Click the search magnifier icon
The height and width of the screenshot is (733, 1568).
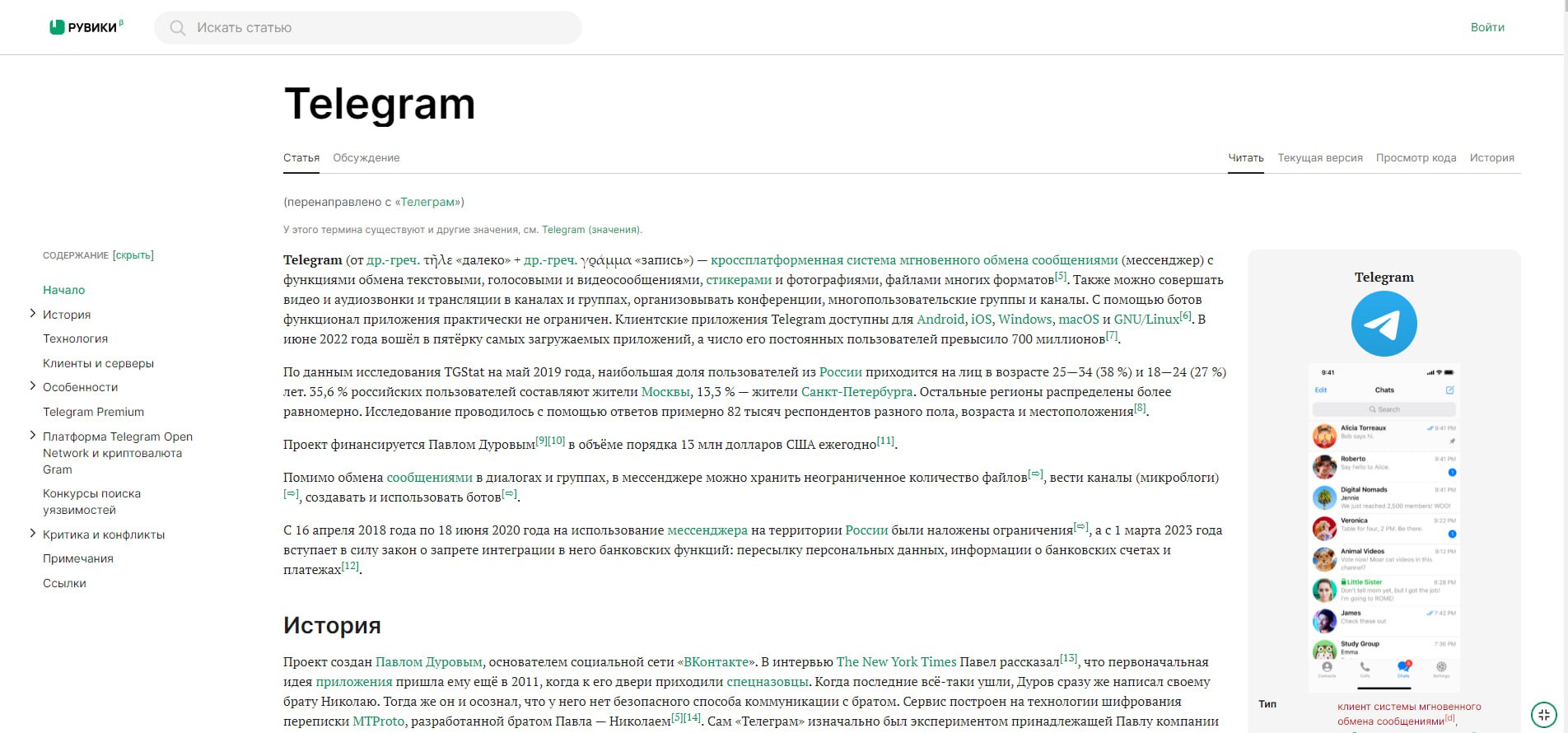(x=177, y=28)
